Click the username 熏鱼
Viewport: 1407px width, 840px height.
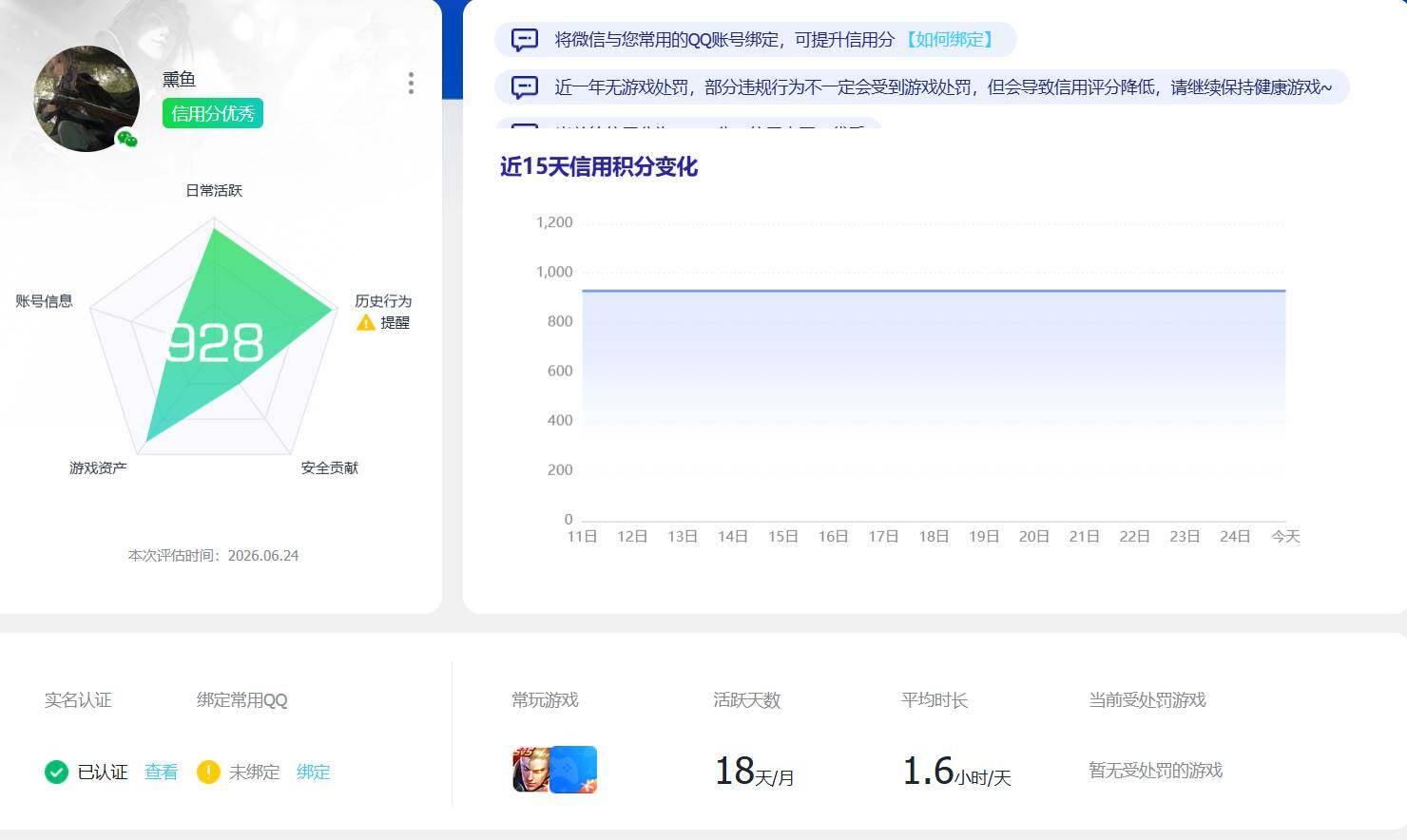coord(179,79)
